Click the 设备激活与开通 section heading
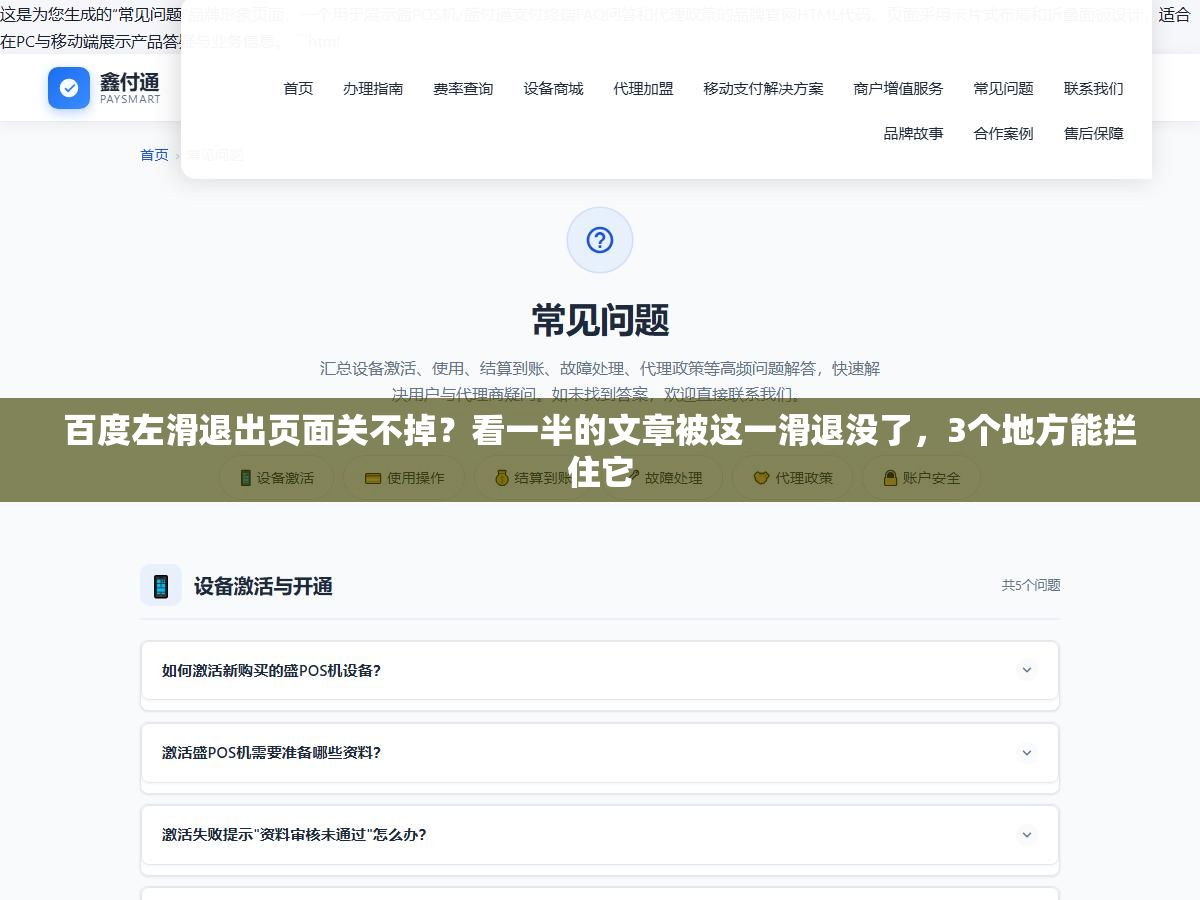The width and height of the screenshot is (1200, 900). click(x=263, y=586)
